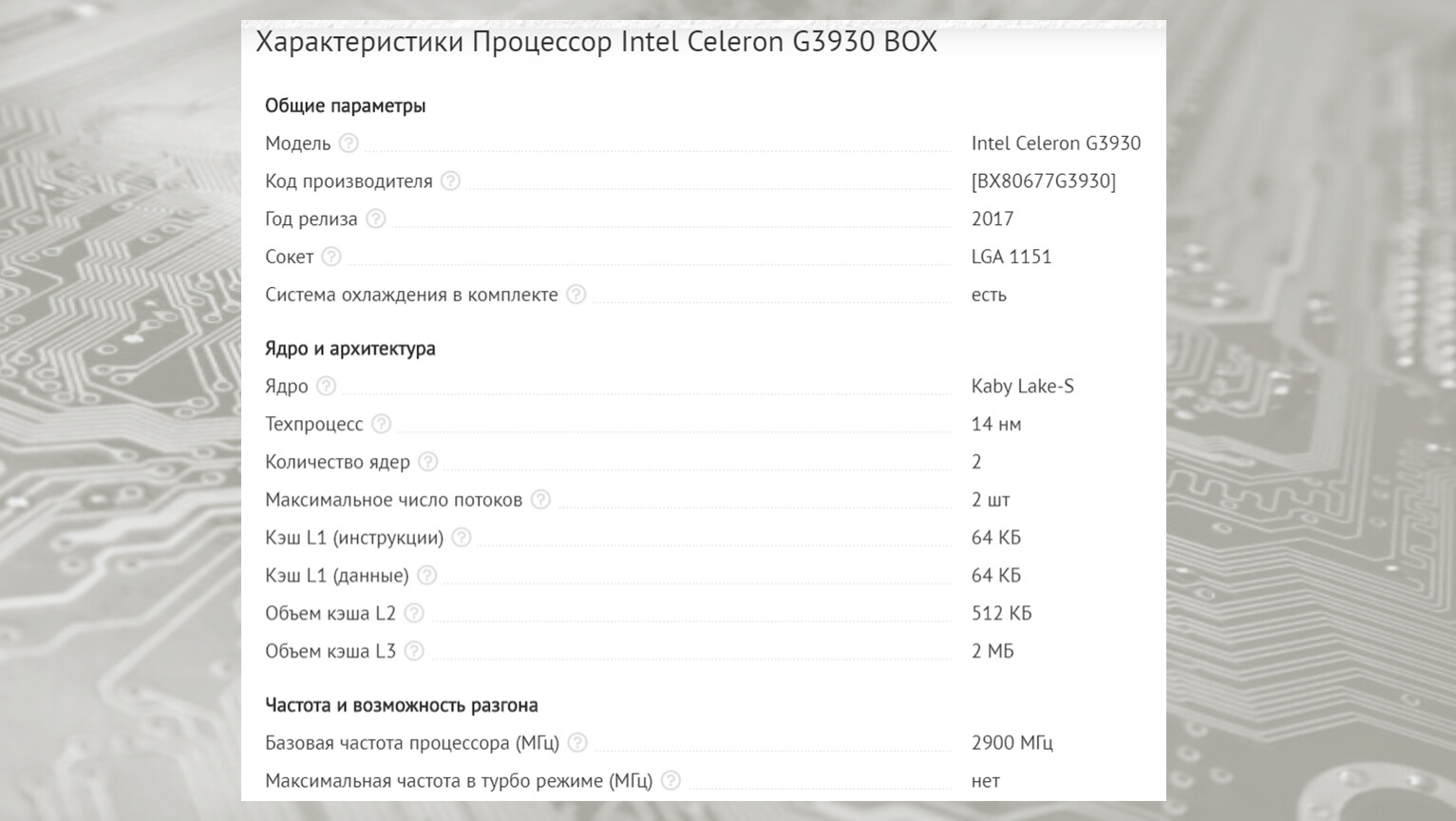
Task: Show help for Объем кэша L3
Action: [x=414, y=652]
